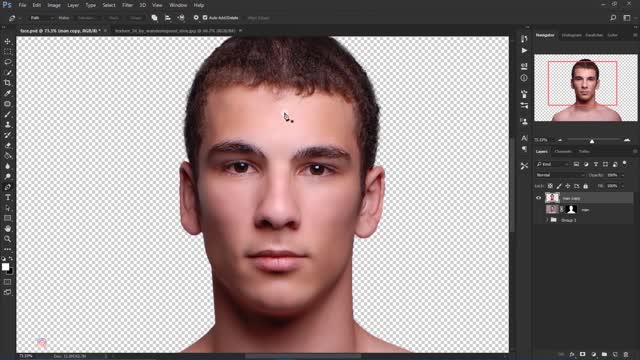
Task: Open the Image menu
Action: point(54,5)
